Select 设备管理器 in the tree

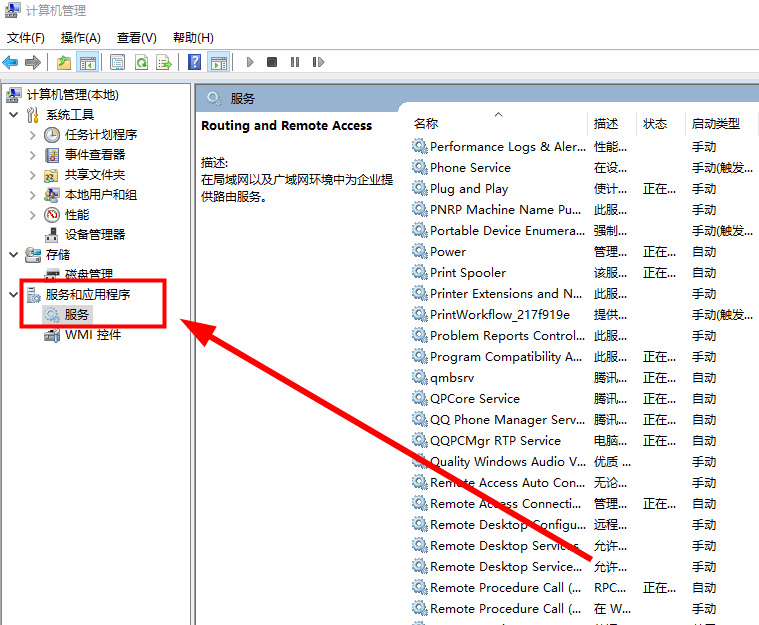pyautogui.click(x=95, y=234)
